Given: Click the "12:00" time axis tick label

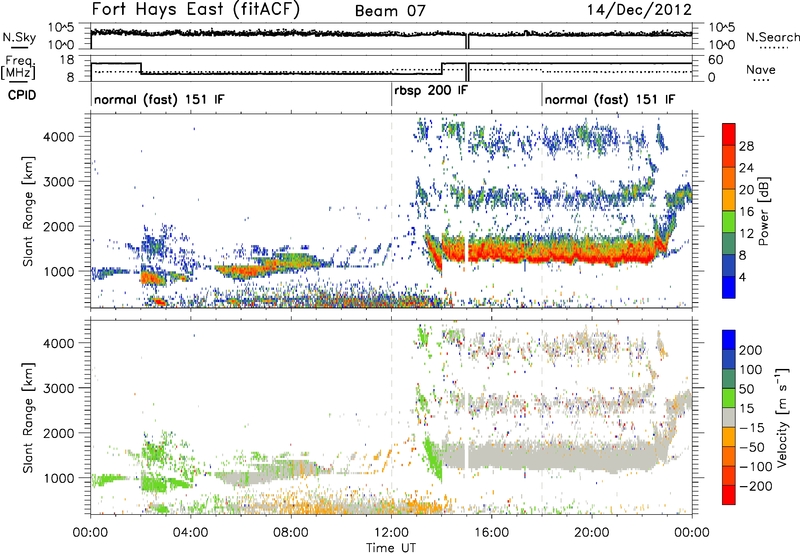Looking at the screenshot, I should (x=391, y=533).
